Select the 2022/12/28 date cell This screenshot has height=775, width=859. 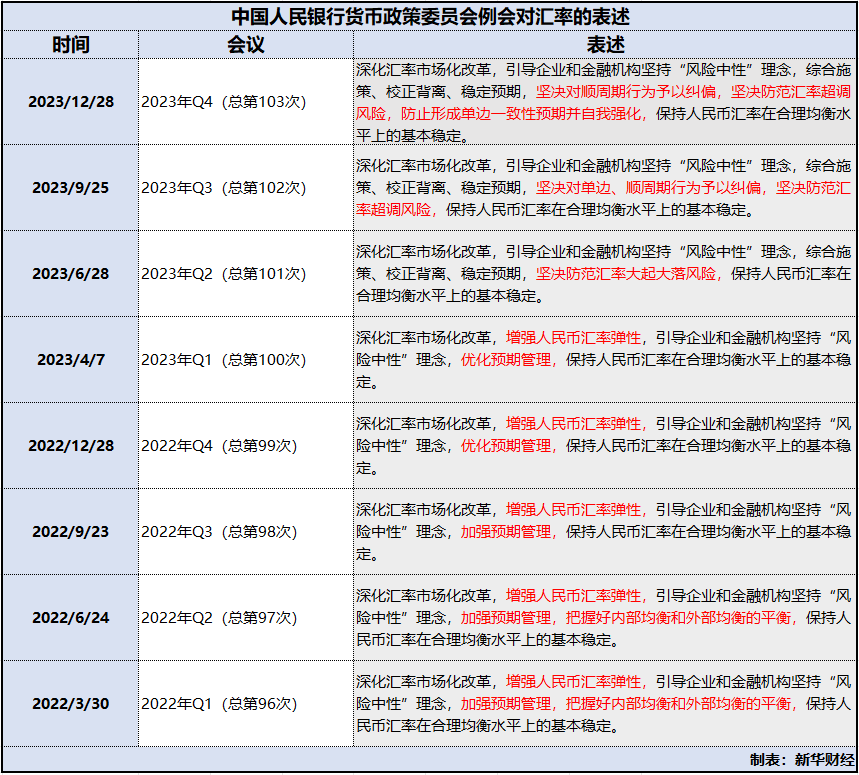(70, 446)
